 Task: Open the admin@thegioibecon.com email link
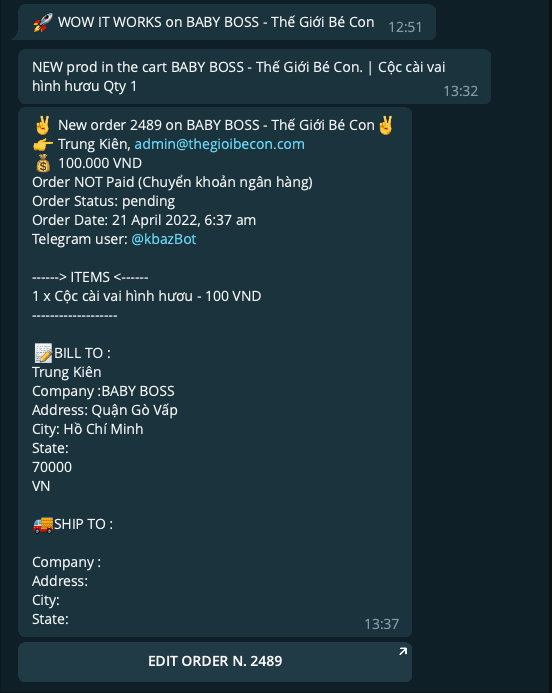coord(220,144)
